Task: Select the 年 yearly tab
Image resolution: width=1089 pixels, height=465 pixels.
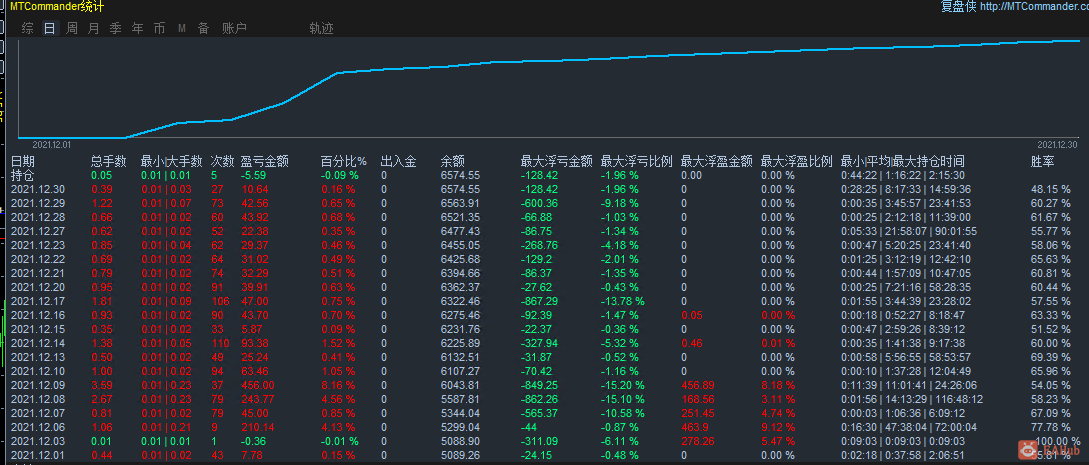Action: pyautogui.click(x=138, y=28)
